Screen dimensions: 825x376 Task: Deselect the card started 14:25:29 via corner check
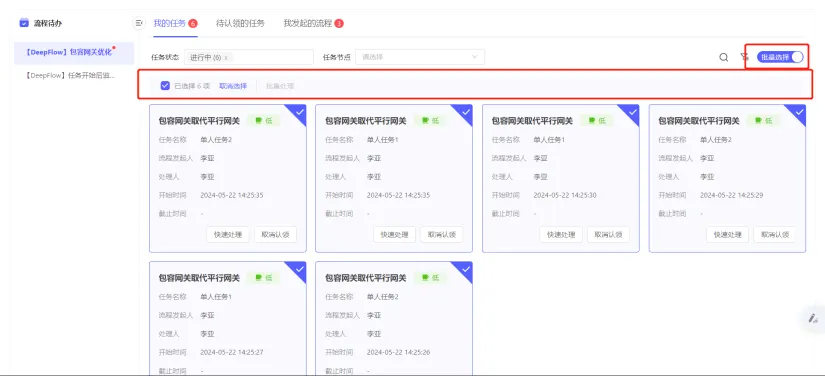point(799,112)
